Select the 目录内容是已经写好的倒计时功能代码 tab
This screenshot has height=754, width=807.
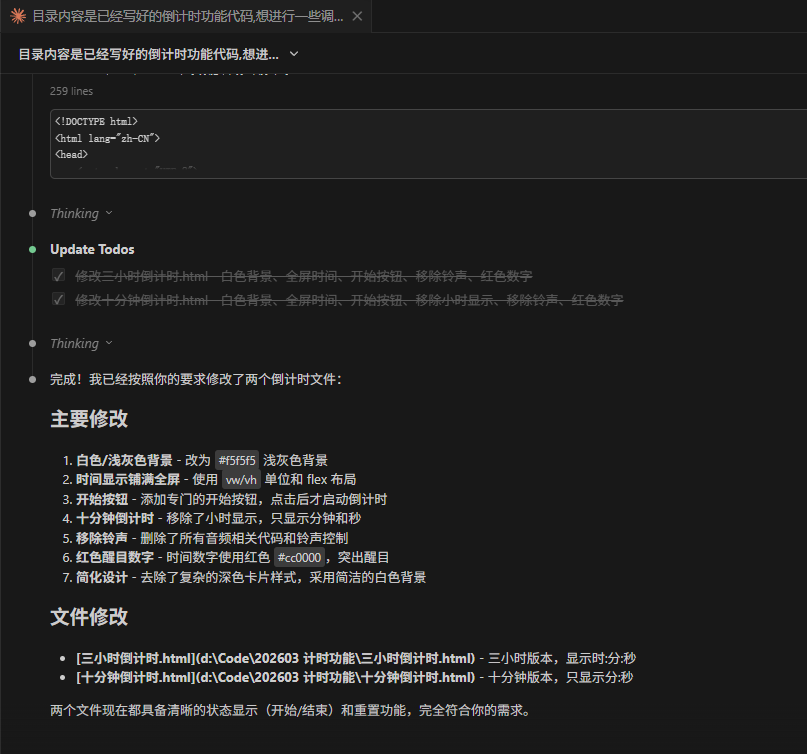pos(186,16)
